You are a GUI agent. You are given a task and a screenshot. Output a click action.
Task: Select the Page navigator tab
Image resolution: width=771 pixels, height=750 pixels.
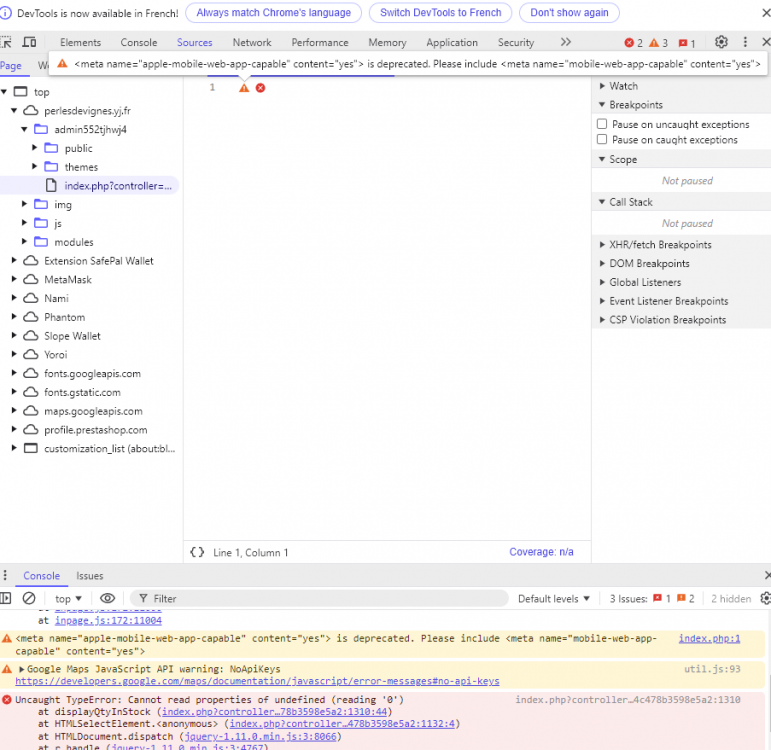click(x=11, y=65)
